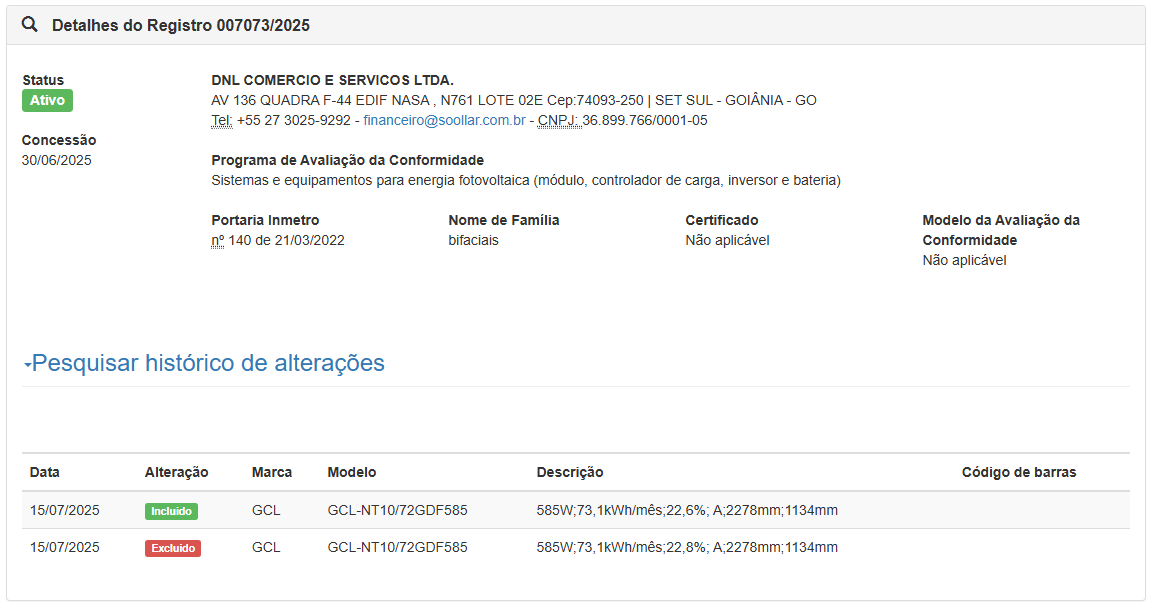Click the small caret before Pesquisar histórico
1155x608 pixels.
pos(27,365)
